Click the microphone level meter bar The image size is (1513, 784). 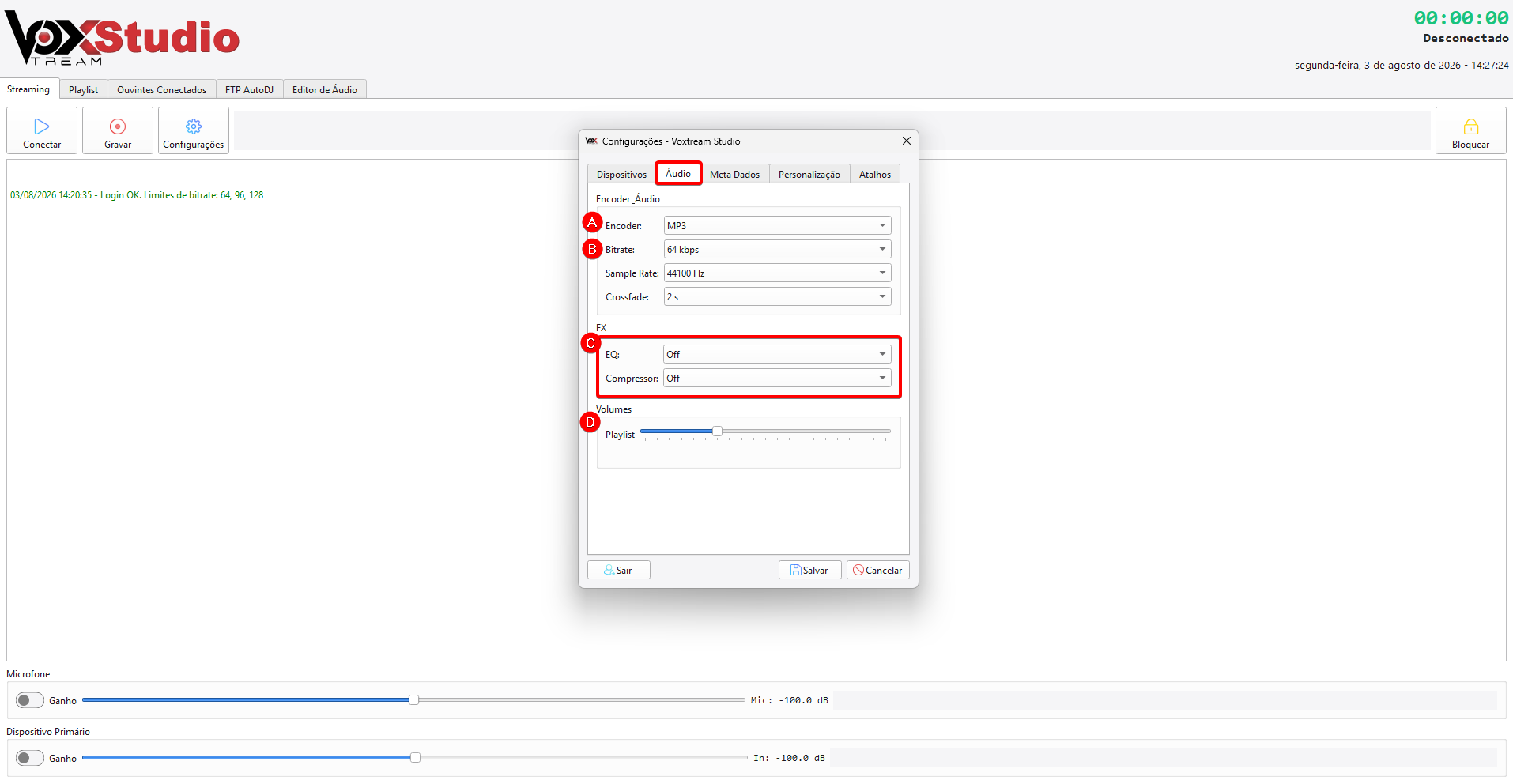(1165, 700)
